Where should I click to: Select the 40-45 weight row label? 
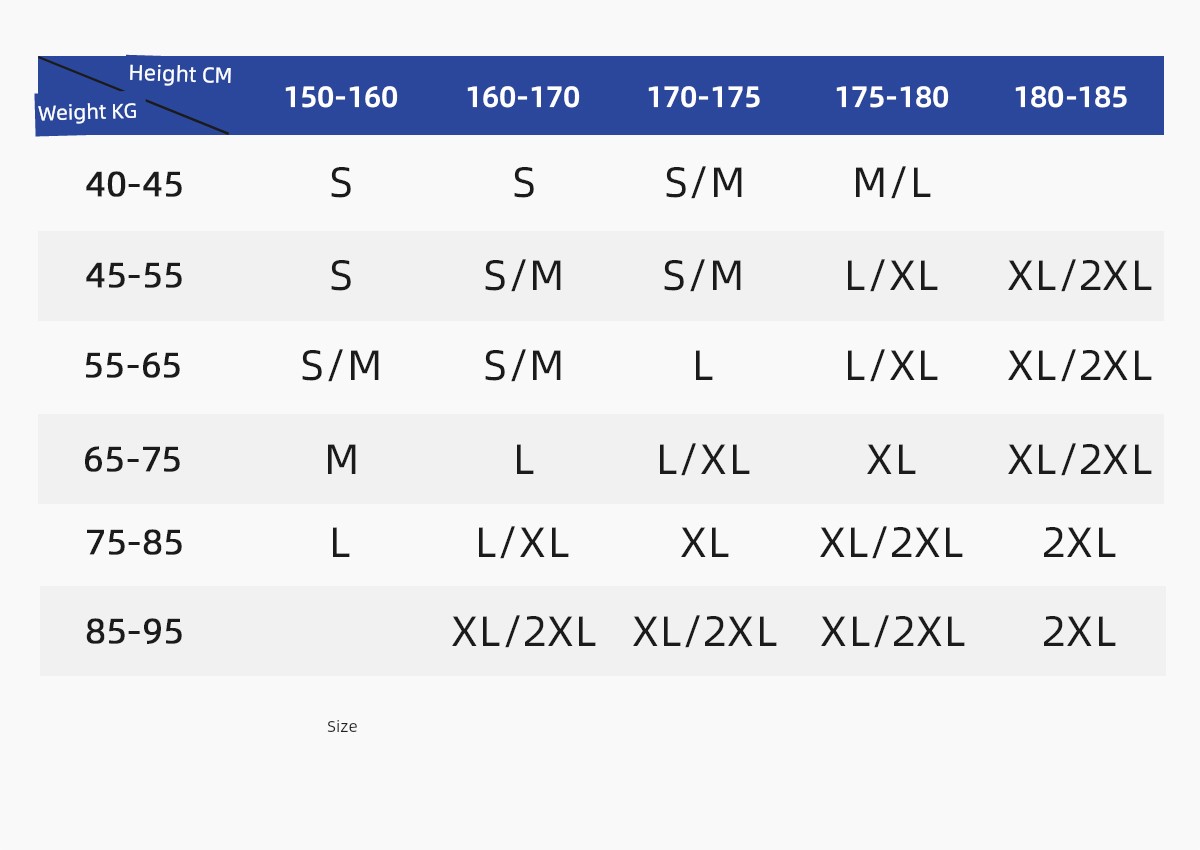tap(134, 185)
